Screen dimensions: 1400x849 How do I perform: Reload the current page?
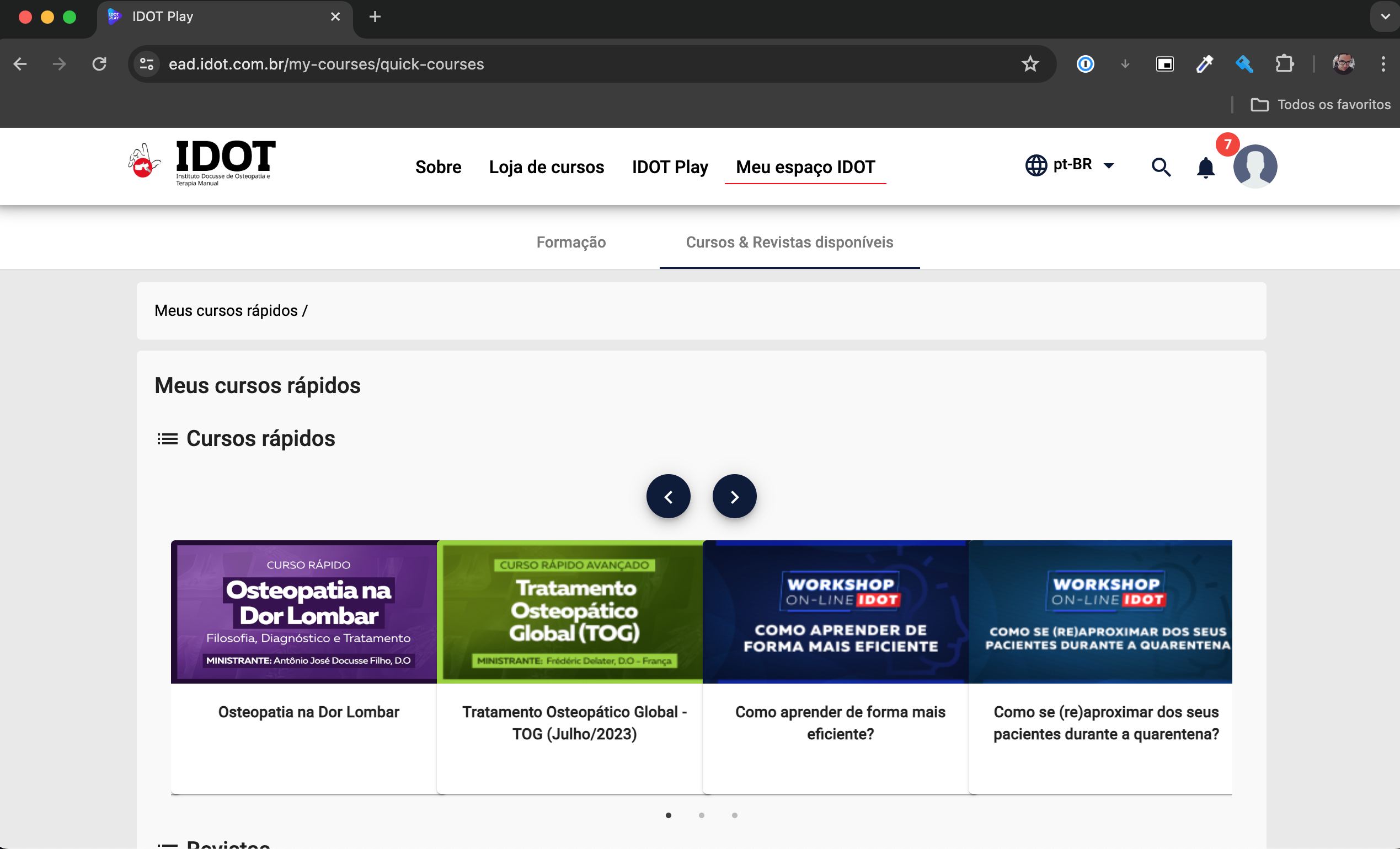click(99, 64)
